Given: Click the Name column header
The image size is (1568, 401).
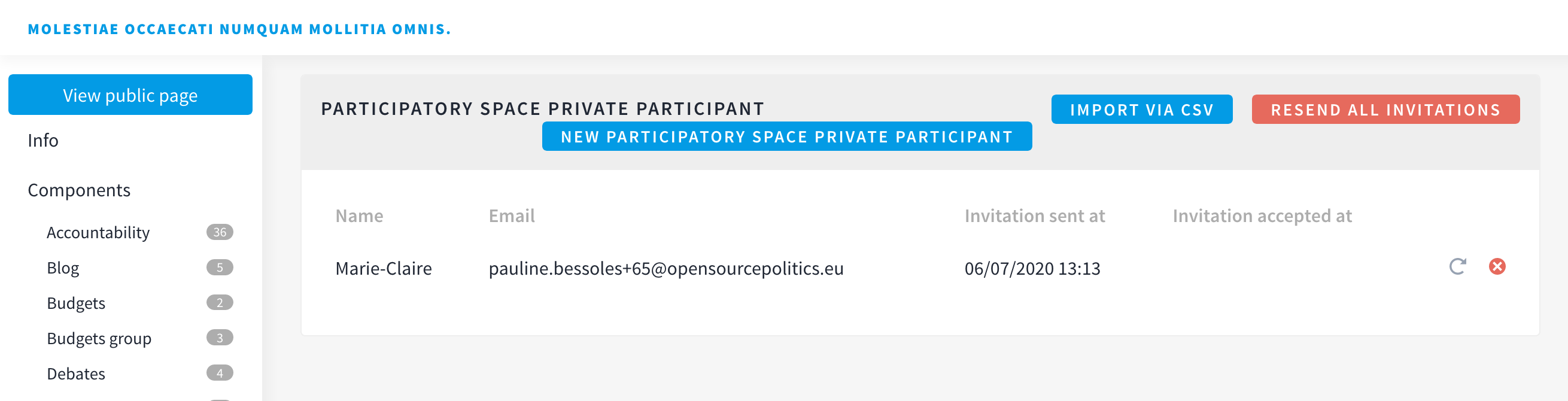Looking at the screenshot, I should [359, 216].
